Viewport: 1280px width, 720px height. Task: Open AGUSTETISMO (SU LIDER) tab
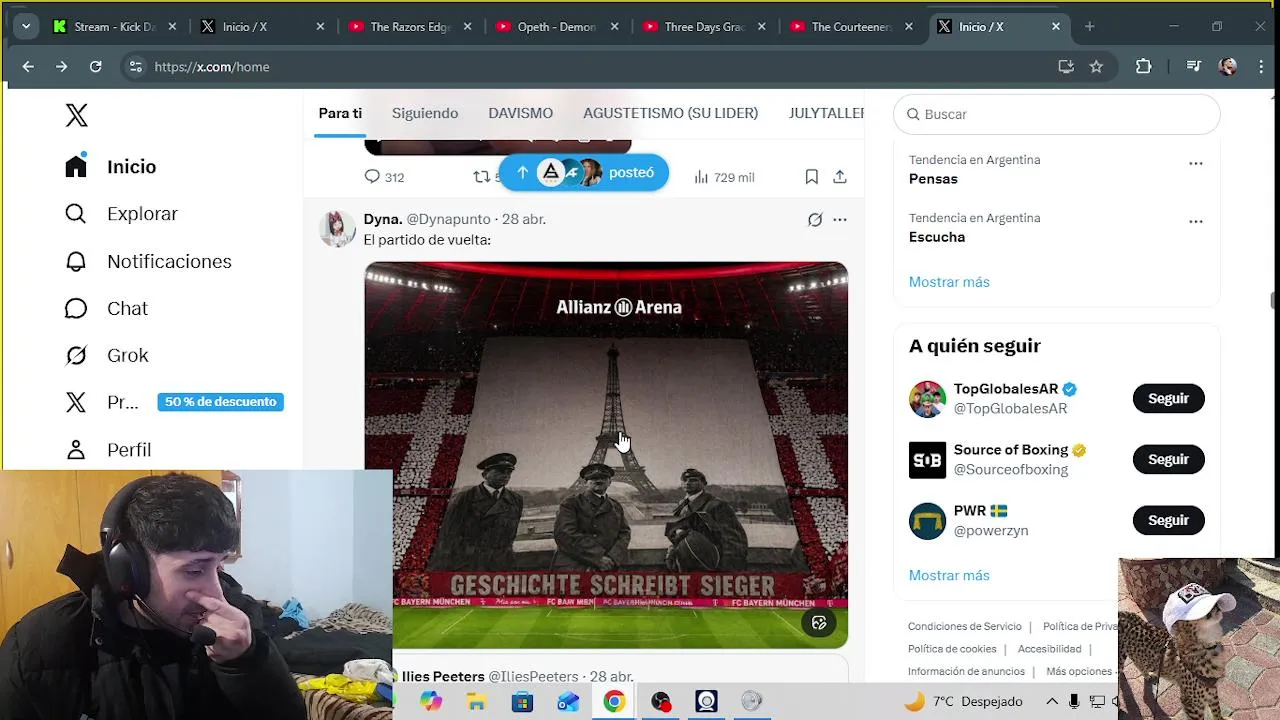[670, 113]
